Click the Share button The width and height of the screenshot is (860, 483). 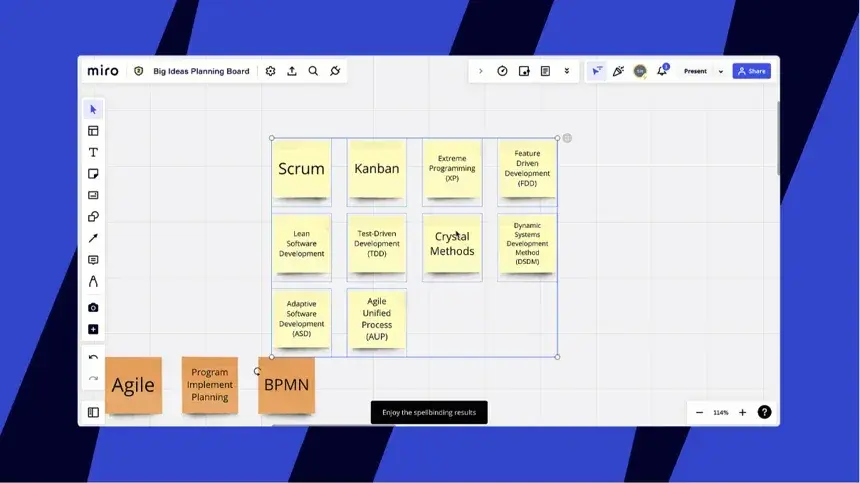[751, 71]
